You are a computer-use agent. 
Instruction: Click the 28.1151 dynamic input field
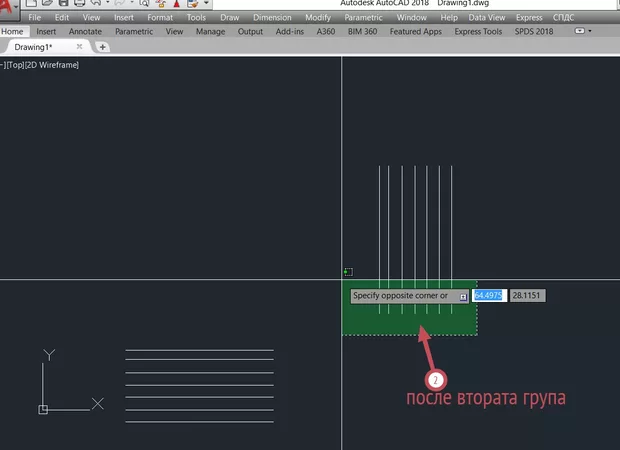(527, 295)
